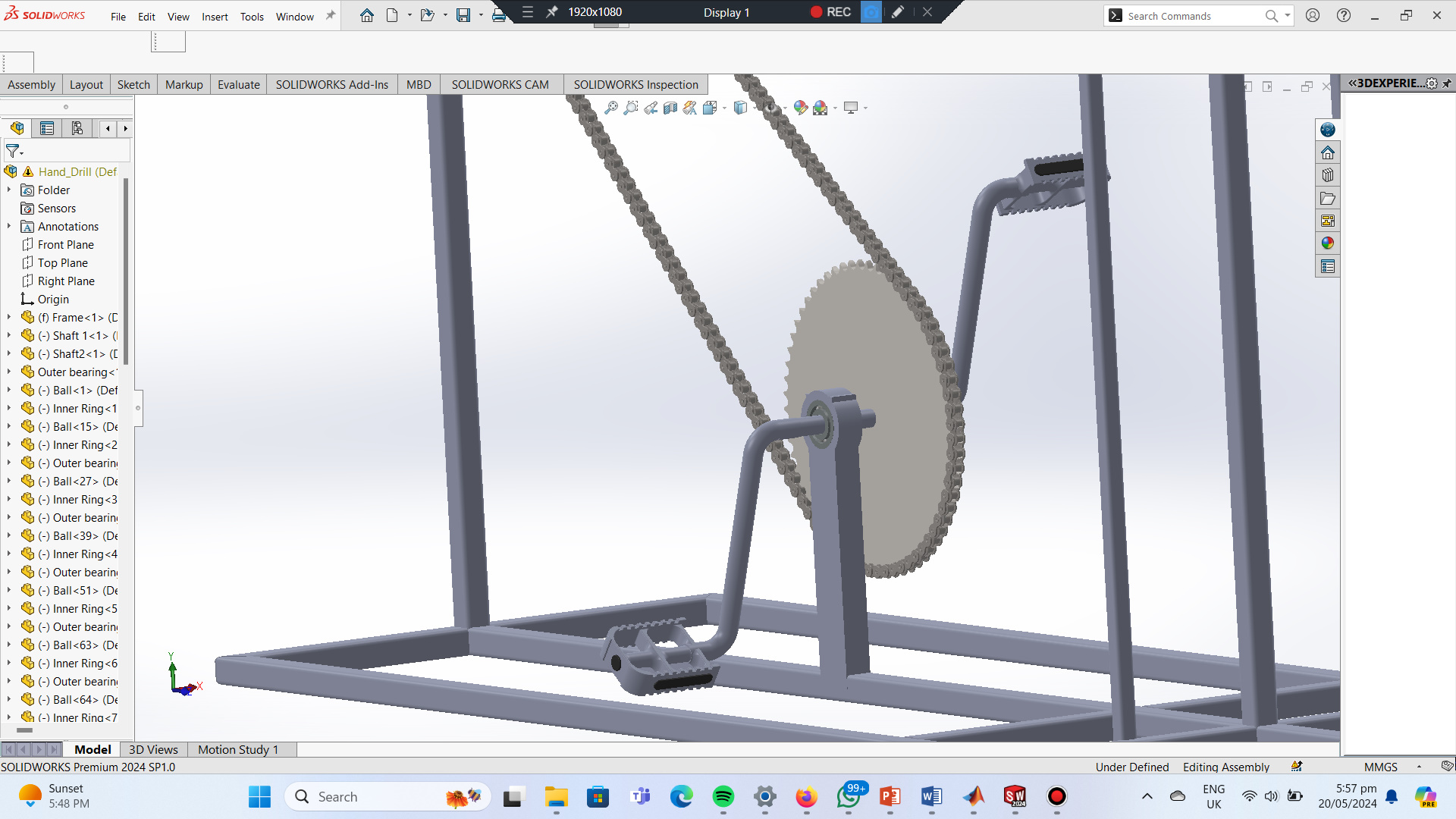Open Design Library in task pane

tap(1327, 176)
